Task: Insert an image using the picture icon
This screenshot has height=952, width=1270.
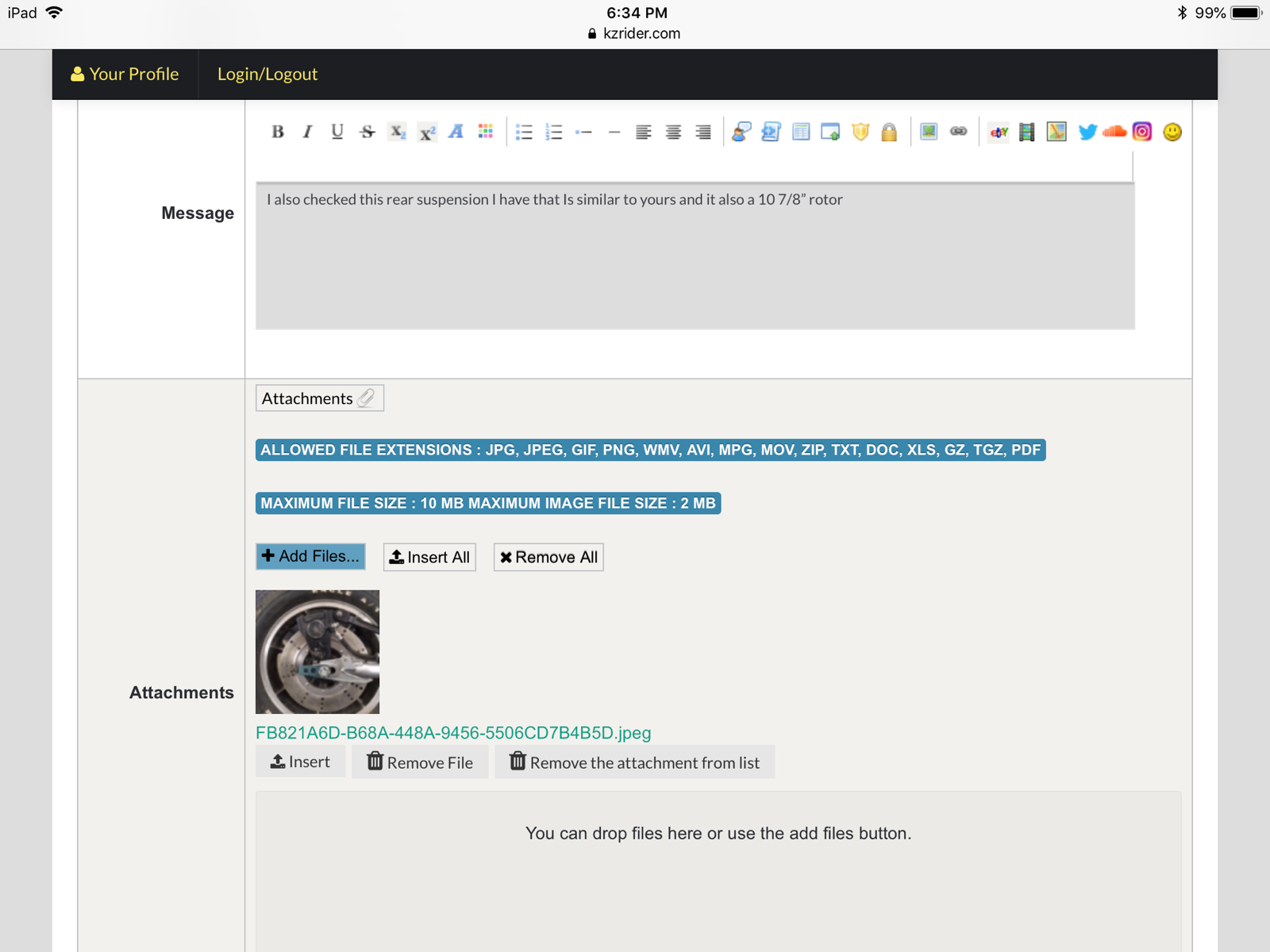Action: click(x=929, y=132)
